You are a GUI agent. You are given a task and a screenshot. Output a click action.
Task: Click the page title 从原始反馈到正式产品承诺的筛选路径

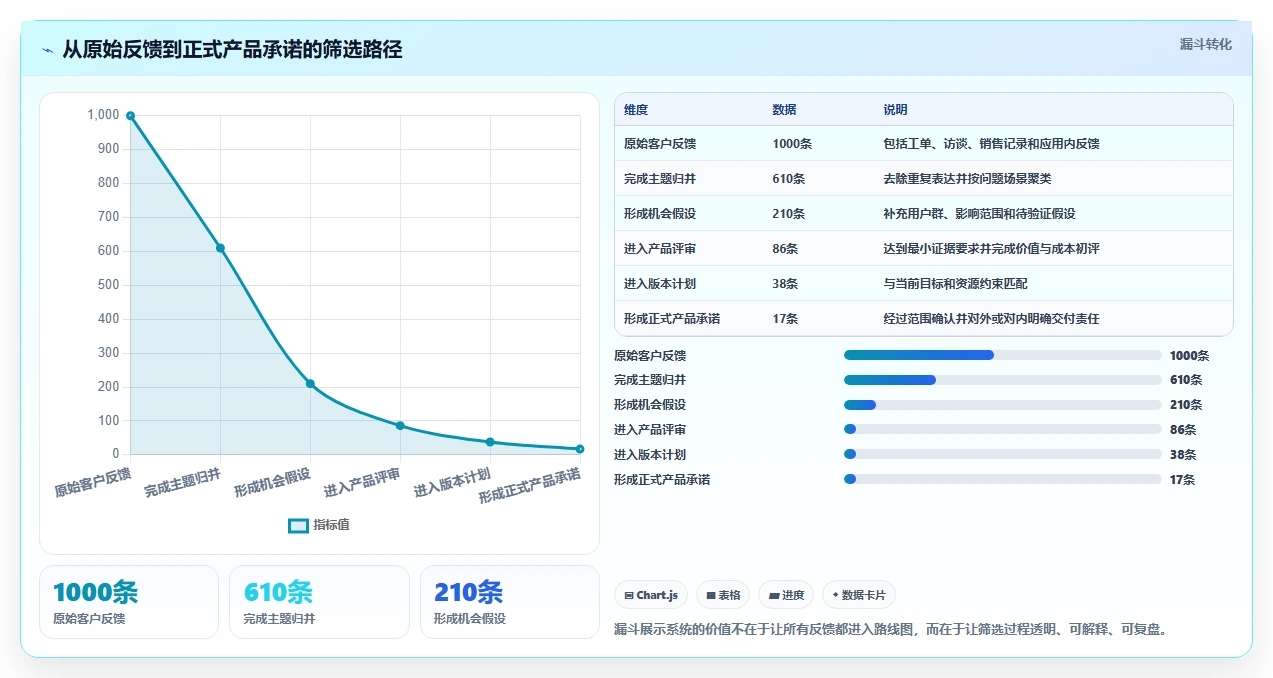click(x=232, y=49)
